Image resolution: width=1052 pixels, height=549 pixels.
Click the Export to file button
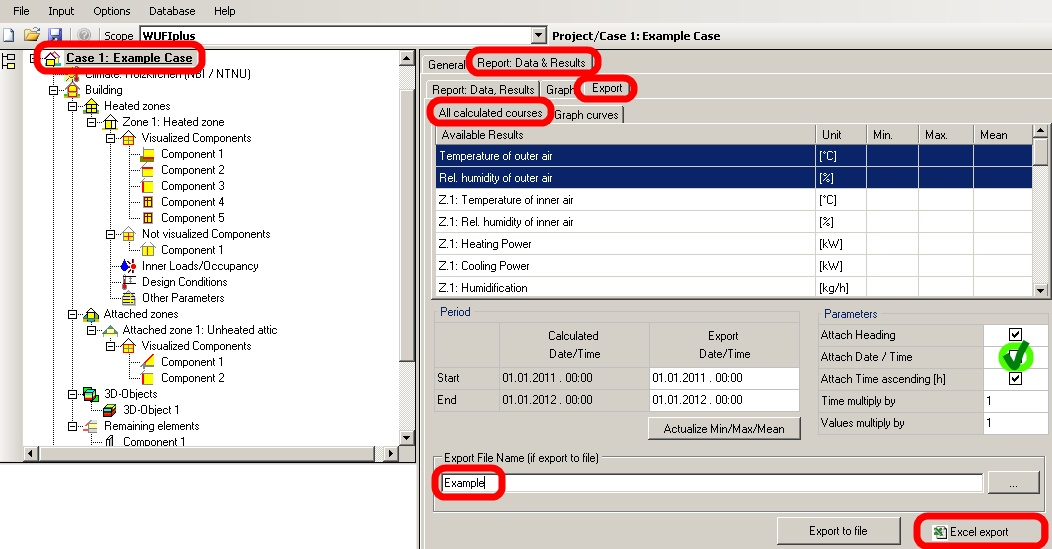click(838, 531)
